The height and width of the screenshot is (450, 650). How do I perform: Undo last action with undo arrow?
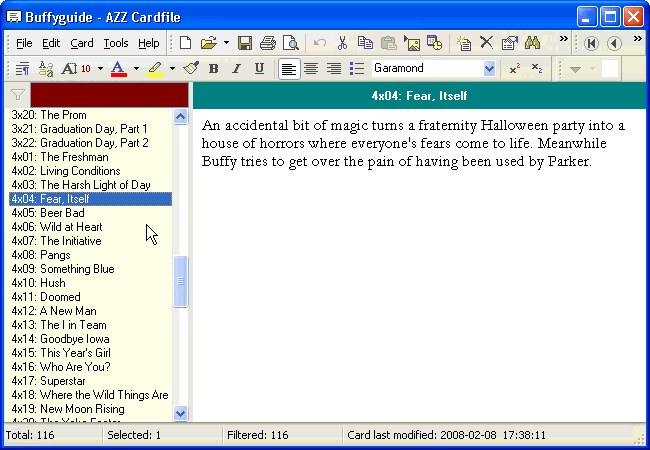tap(319, 43)
